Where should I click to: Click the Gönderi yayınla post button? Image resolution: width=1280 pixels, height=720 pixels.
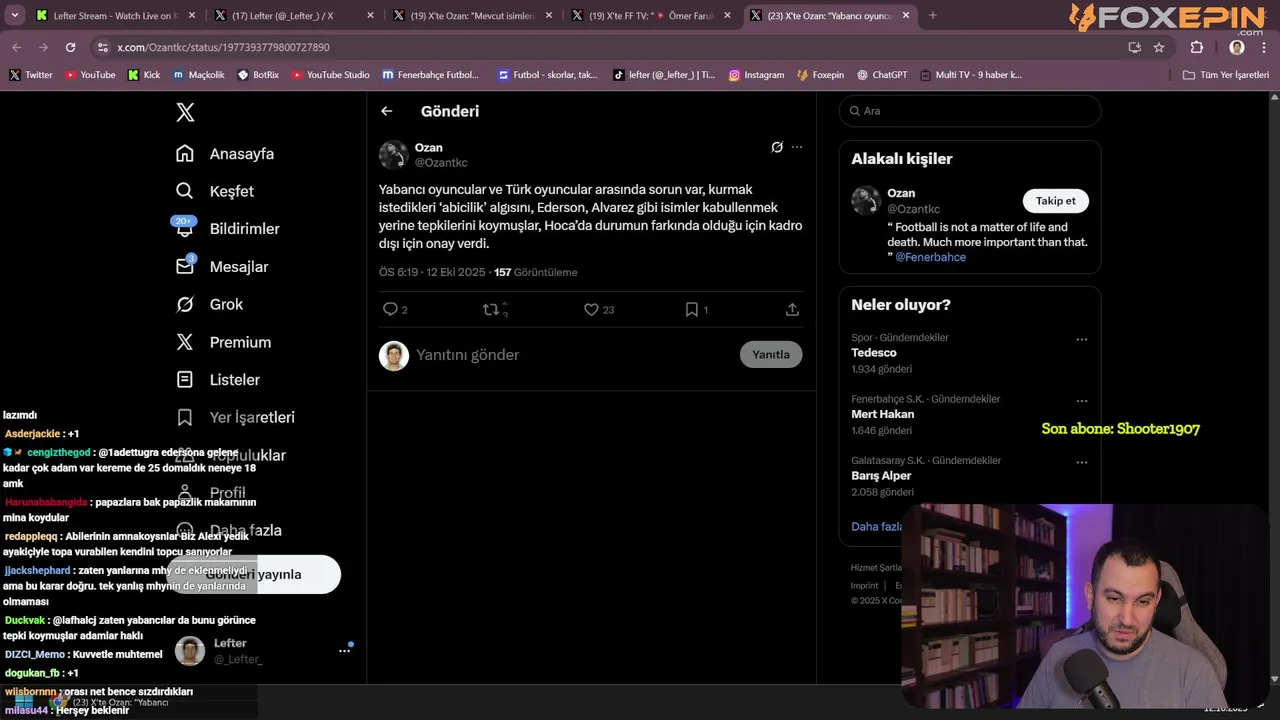[x=254, y=574]
